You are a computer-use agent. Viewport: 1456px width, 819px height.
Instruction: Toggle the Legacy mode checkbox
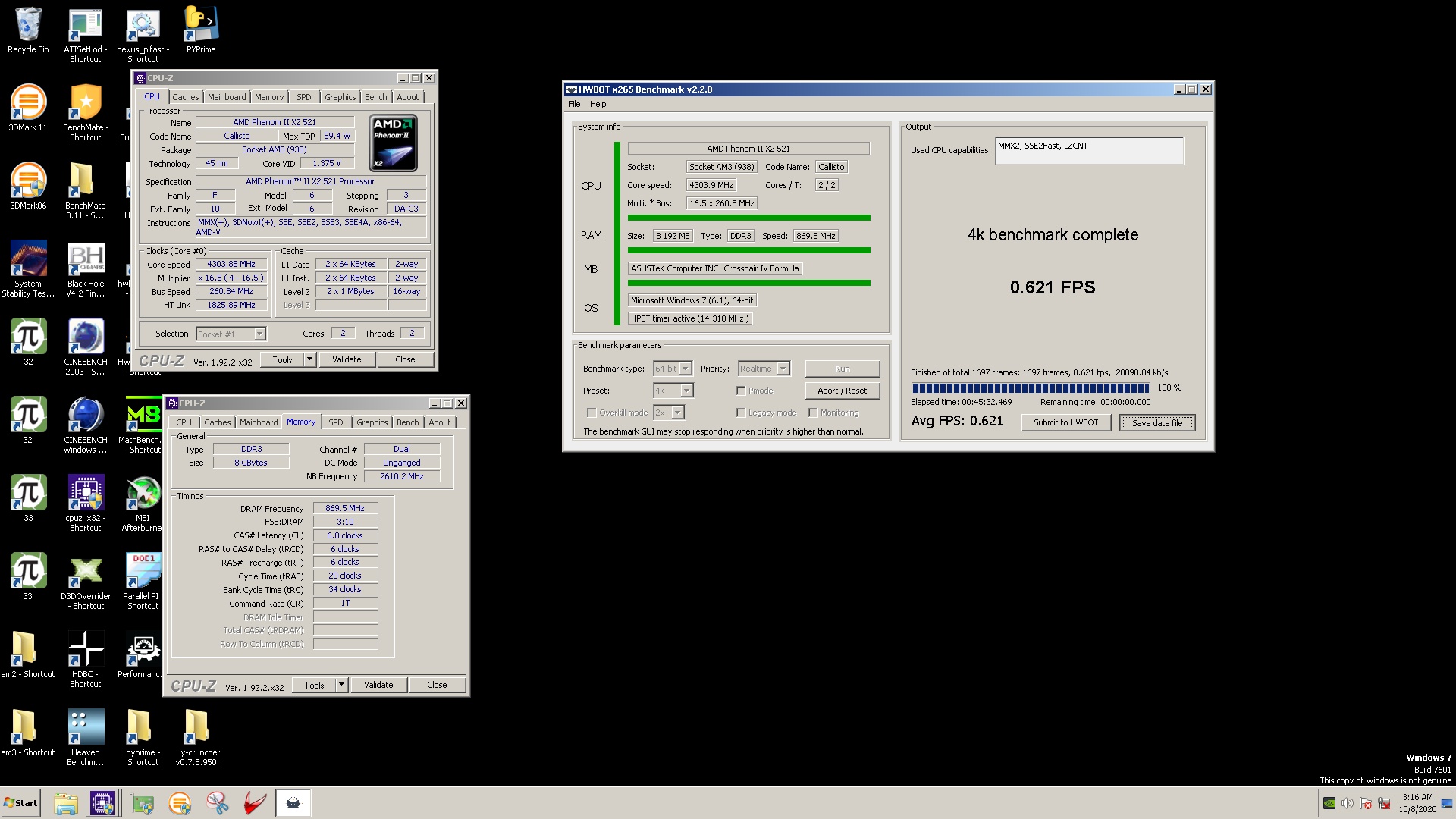pyautogui.click(x=741, y=413)
